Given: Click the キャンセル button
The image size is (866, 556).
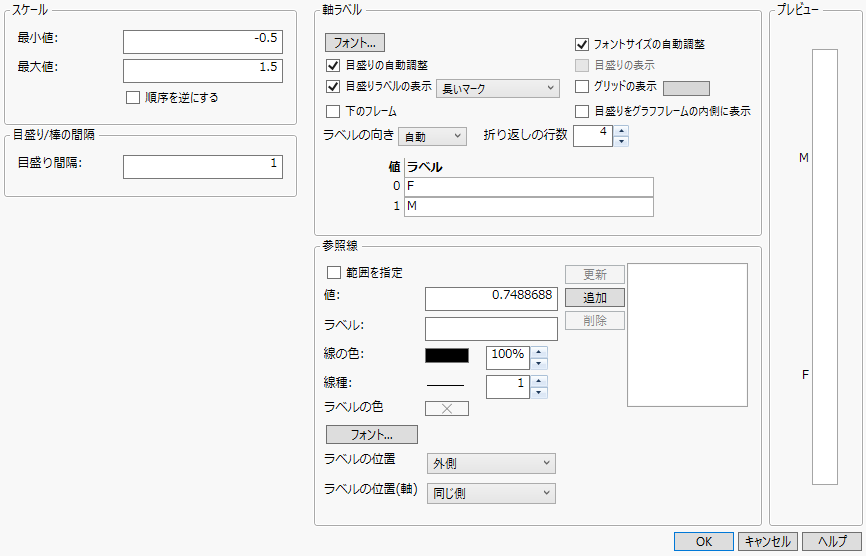Looking at the screenshot, I should coord(768,542).
